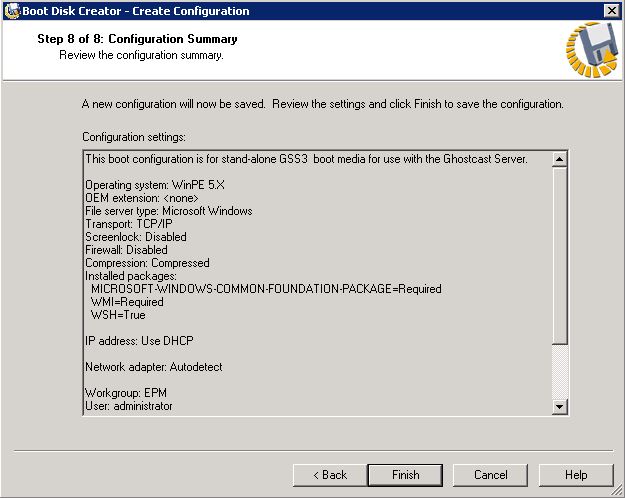The height and width of the screenshot is (498, 625).
Task: Click the 'WMI=Required' line
Action: coord(127,302)
